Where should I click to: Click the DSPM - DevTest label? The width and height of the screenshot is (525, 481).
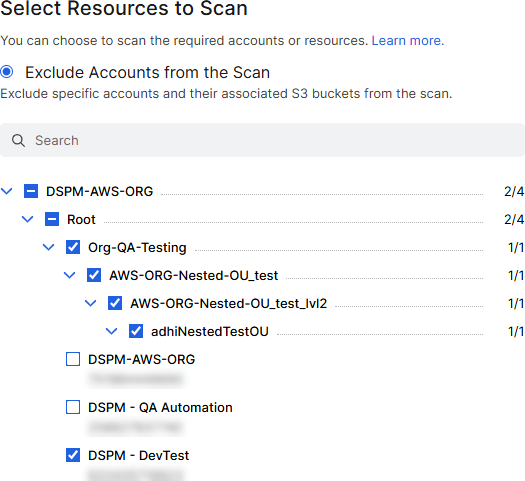(139, 456)
